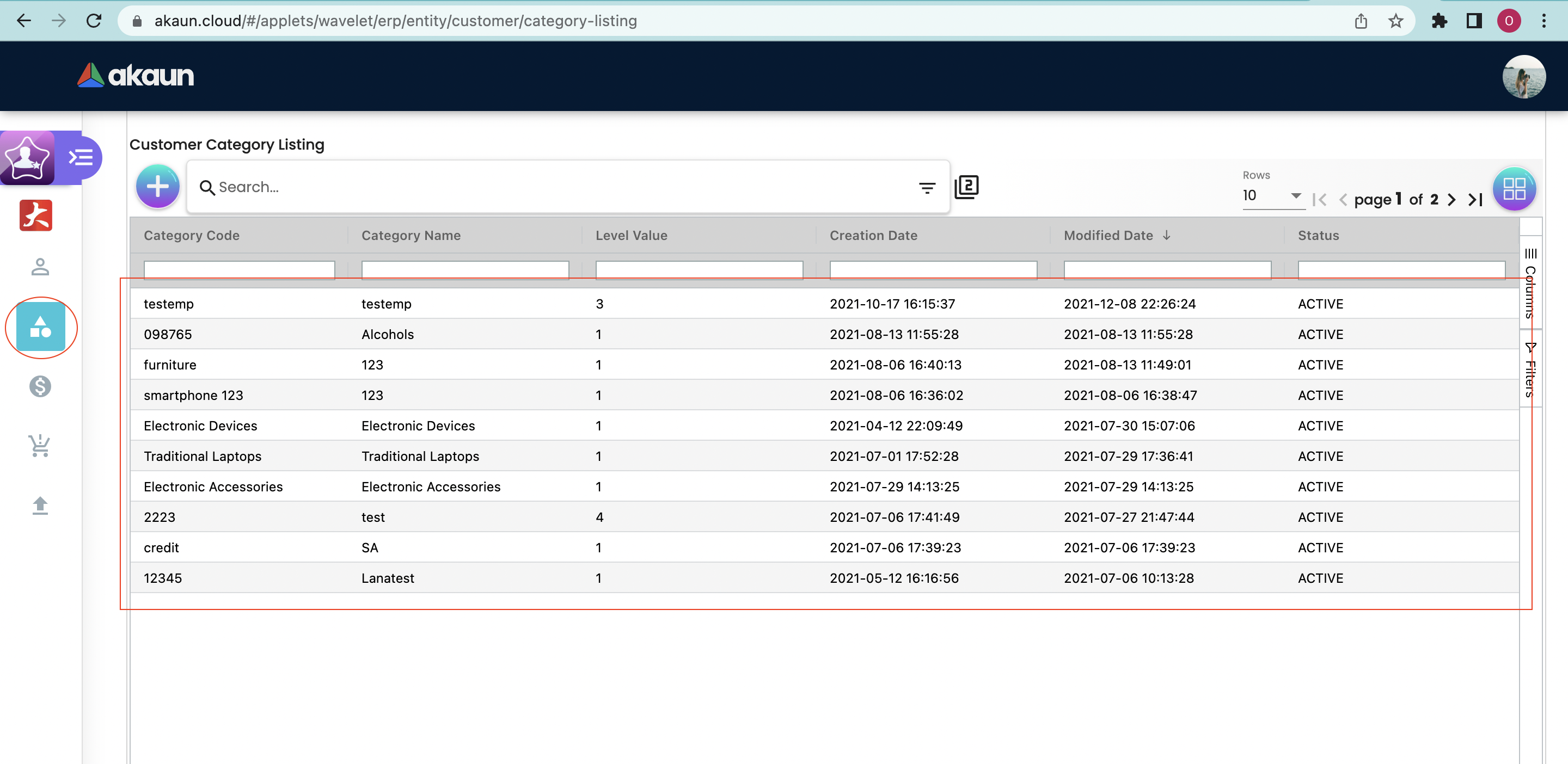This screenshot has width=1568, height=764.
Task: Open the Columns side panel tab
Action: pyautogui.click(x=1530, y=284)
